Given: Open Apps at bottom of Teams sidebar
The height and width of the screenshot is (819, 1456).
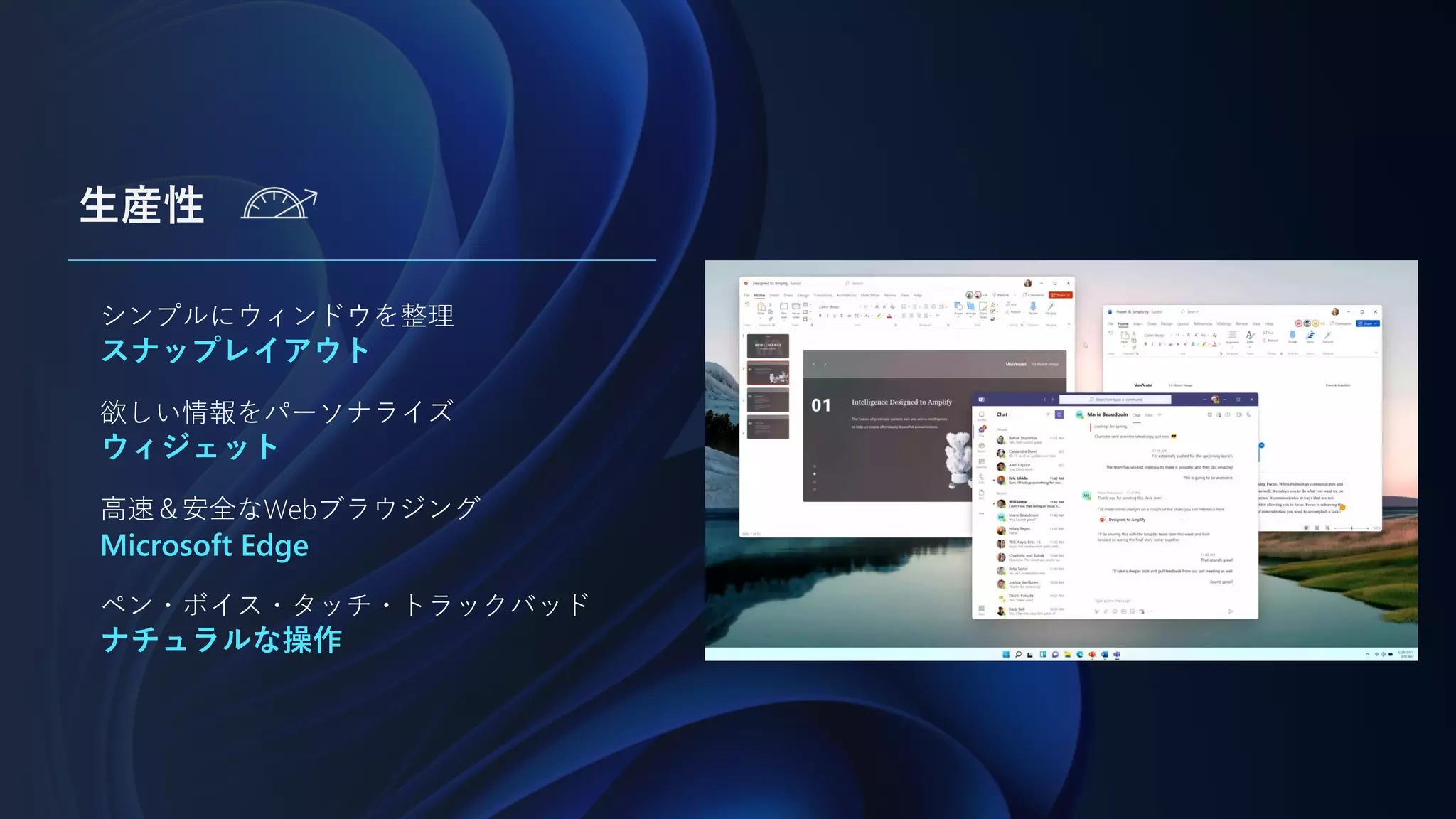Looking at the screenshot, I should [x=981, y=610].
